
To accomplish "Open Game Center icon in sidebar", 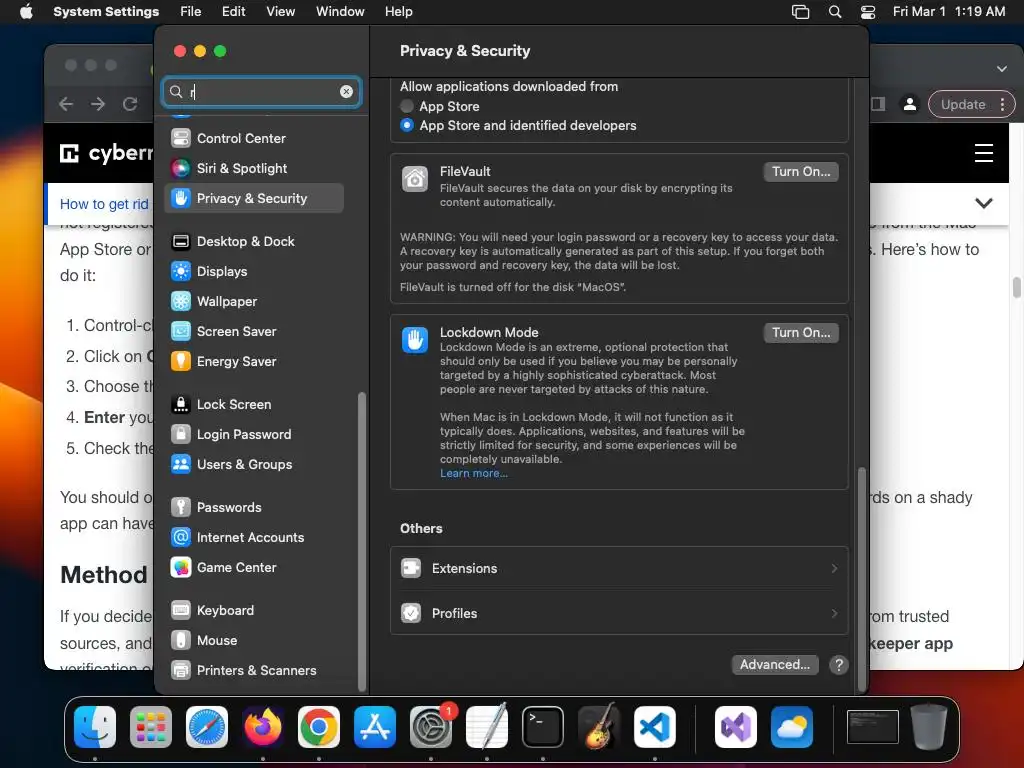I will click(181, 567).
